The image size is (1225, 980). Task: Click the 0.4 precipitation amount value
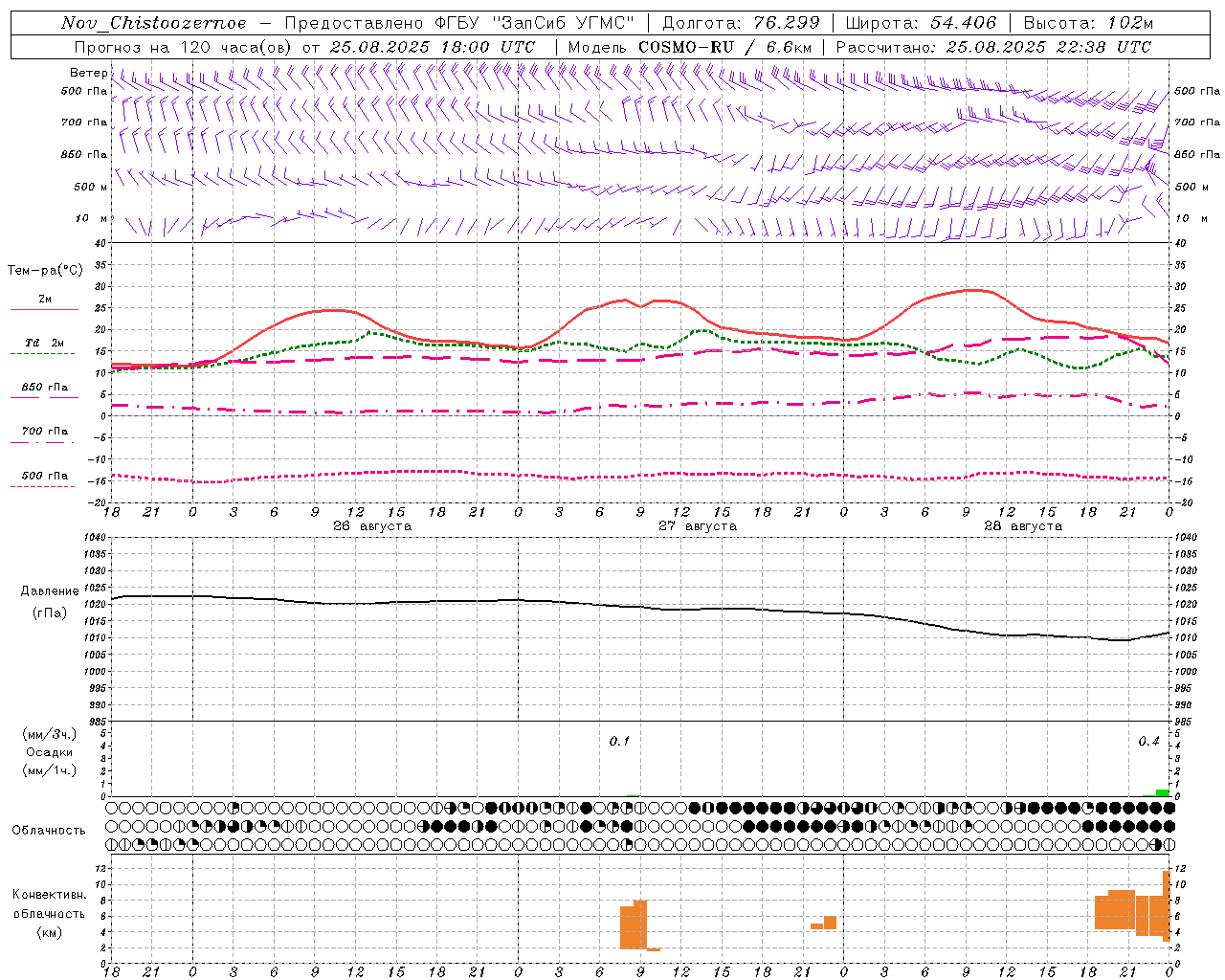(x=1149, y=742)
